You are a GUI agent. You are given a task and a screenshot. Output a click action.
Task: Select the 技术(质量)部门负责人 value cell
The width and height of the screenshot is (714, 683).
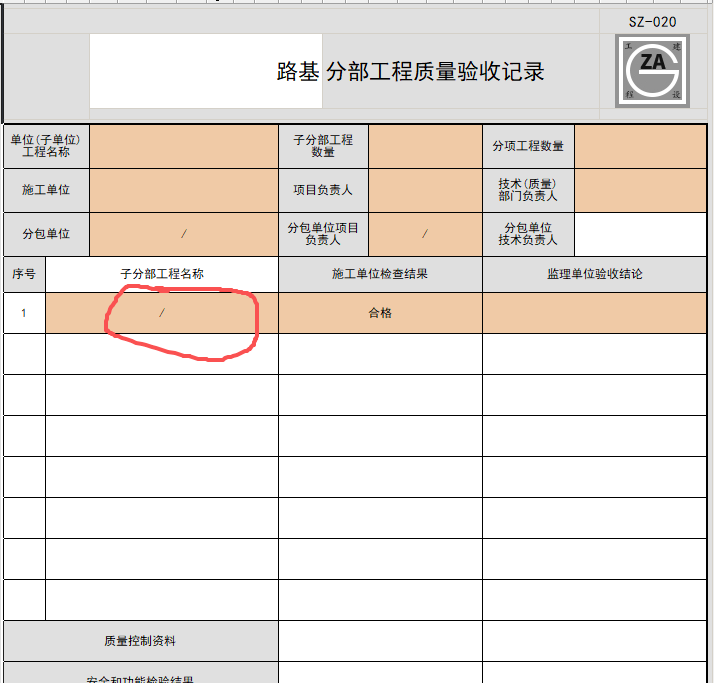[x=640, y=190]
